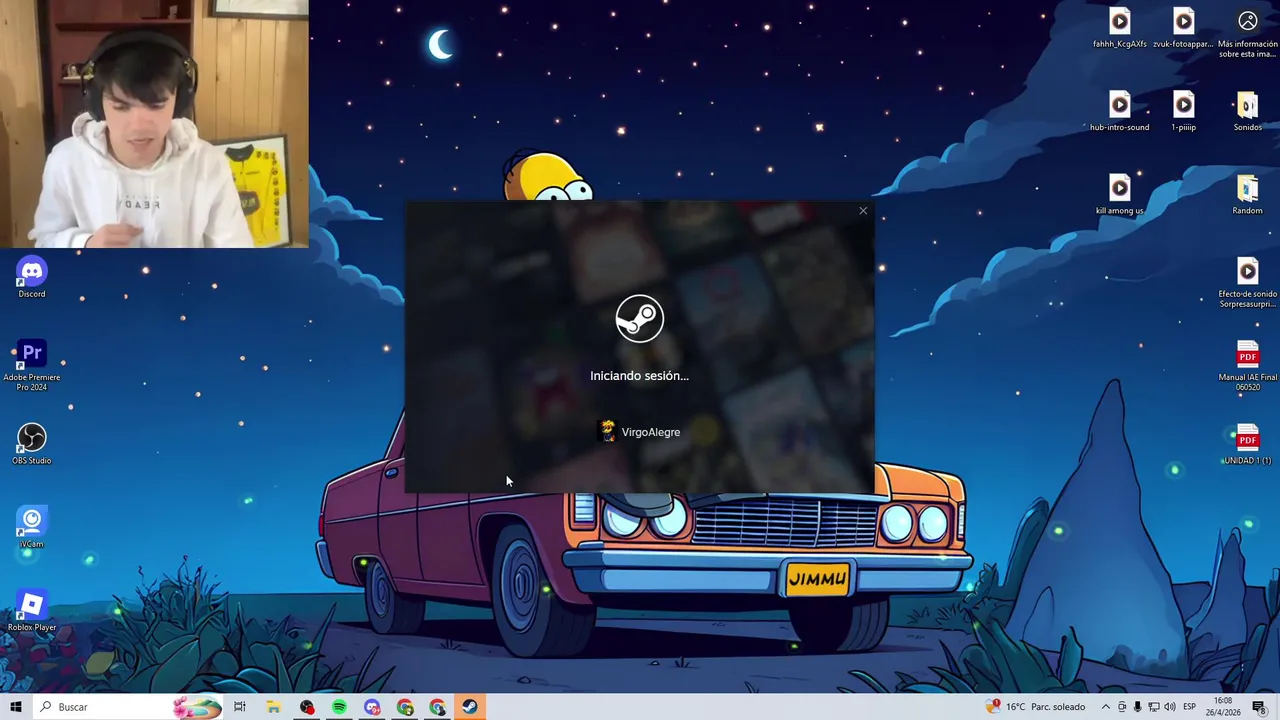Open first Chrome taskbar icon
Viewport: 1280px width, 720px height.
click(405, 707)
